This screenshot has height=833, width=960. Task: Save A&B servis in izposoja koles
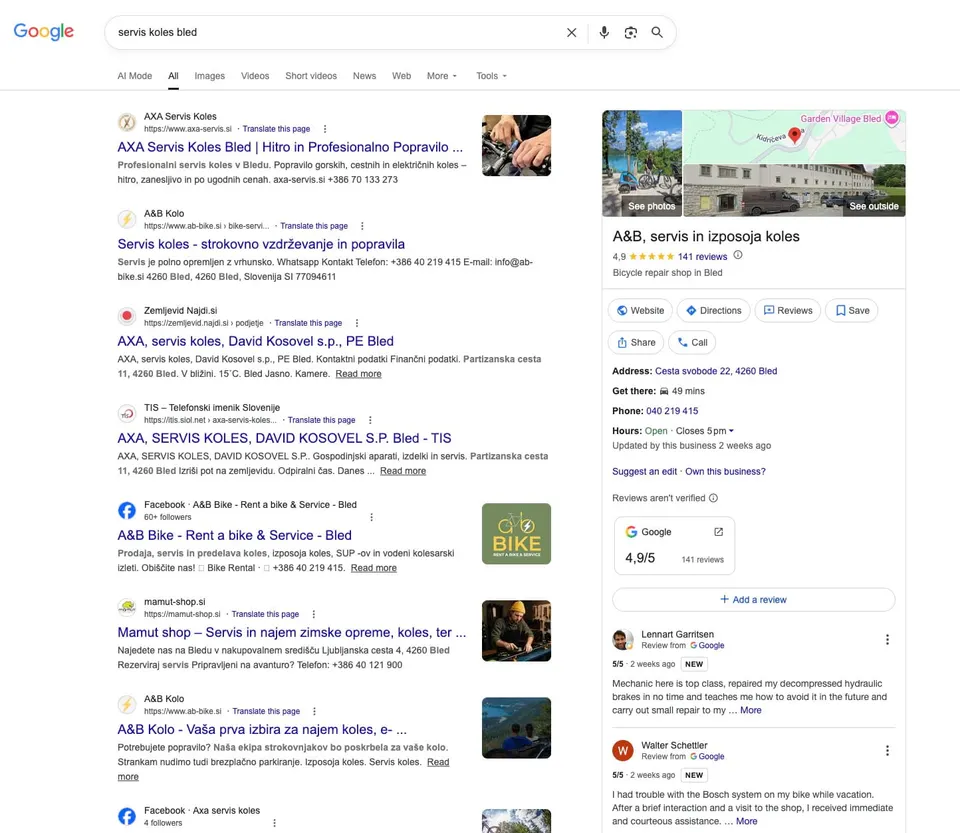pos(852,311)
